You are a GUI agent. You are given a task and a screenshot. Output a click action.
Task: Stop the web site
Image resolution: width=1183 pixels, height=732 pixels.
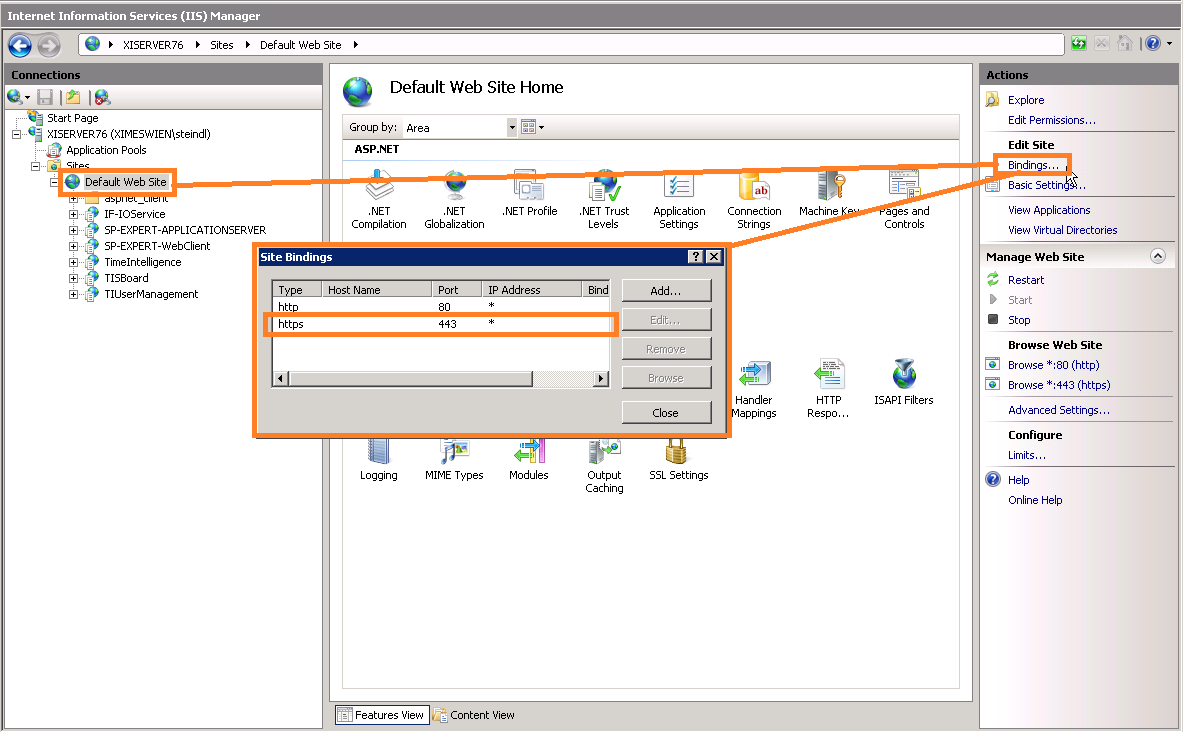(1019, 320)
